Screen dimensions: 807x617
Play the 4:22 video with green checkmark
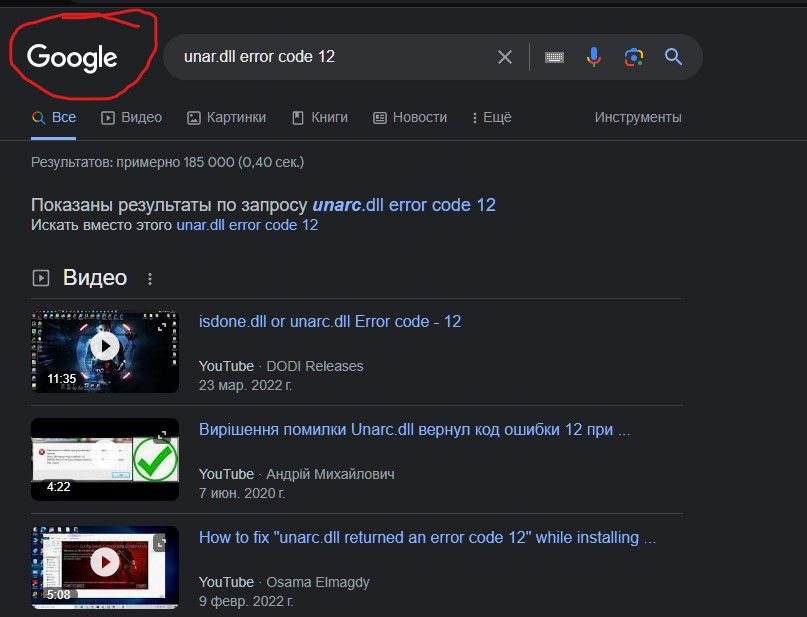(x=105, y=458)
